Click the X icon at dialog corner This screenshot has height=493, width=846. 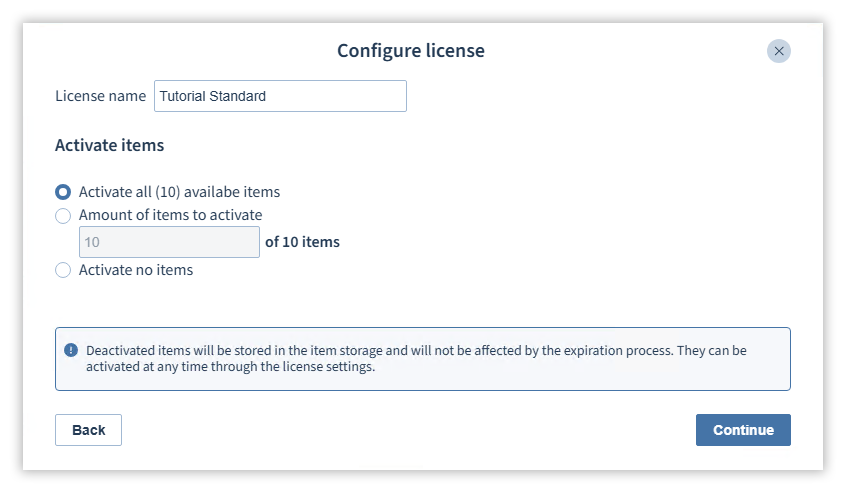779,51
